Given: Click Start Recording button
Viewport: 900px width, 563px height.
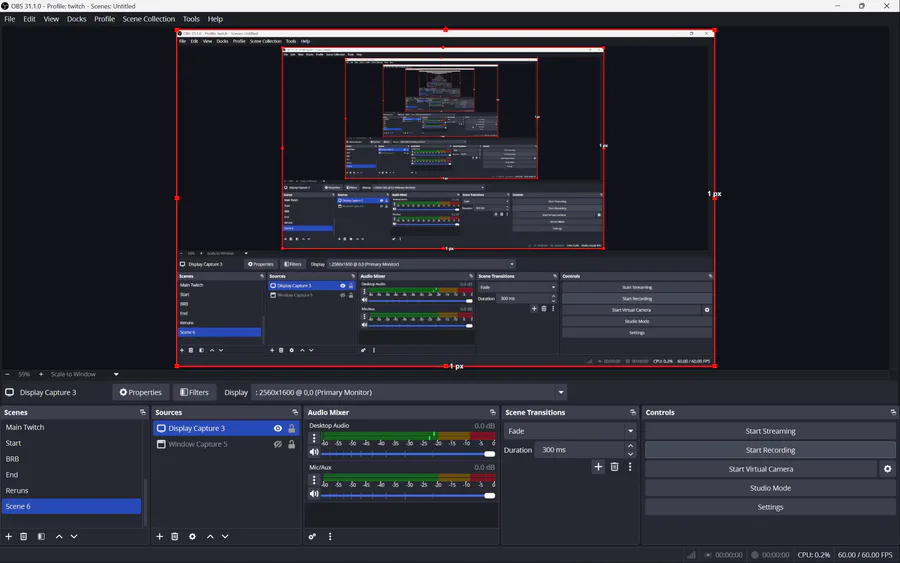Looking at the screenshot, I should [x=770, y=450].
